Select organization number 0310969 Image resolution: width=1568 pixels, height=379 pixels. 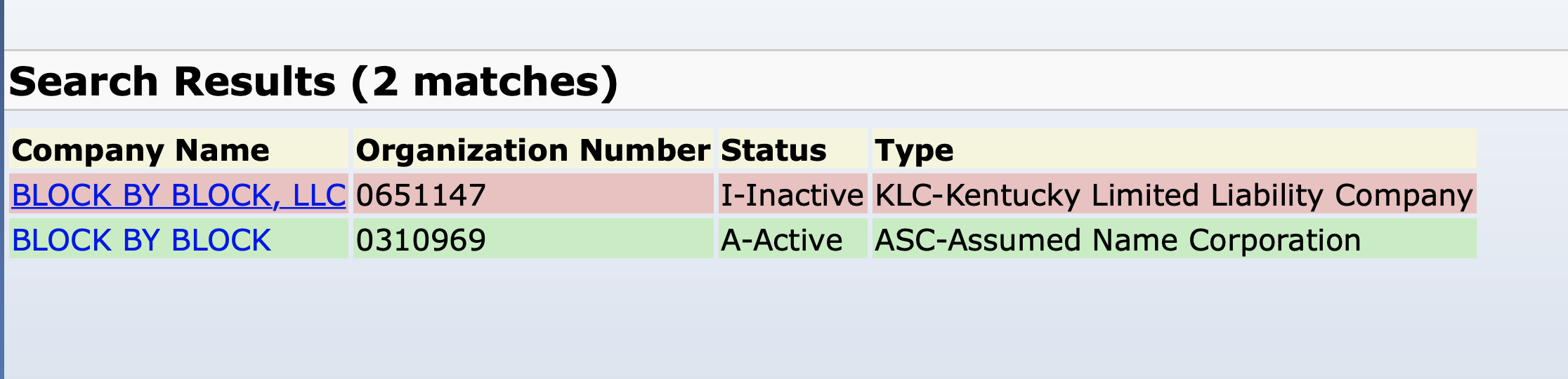421,240
